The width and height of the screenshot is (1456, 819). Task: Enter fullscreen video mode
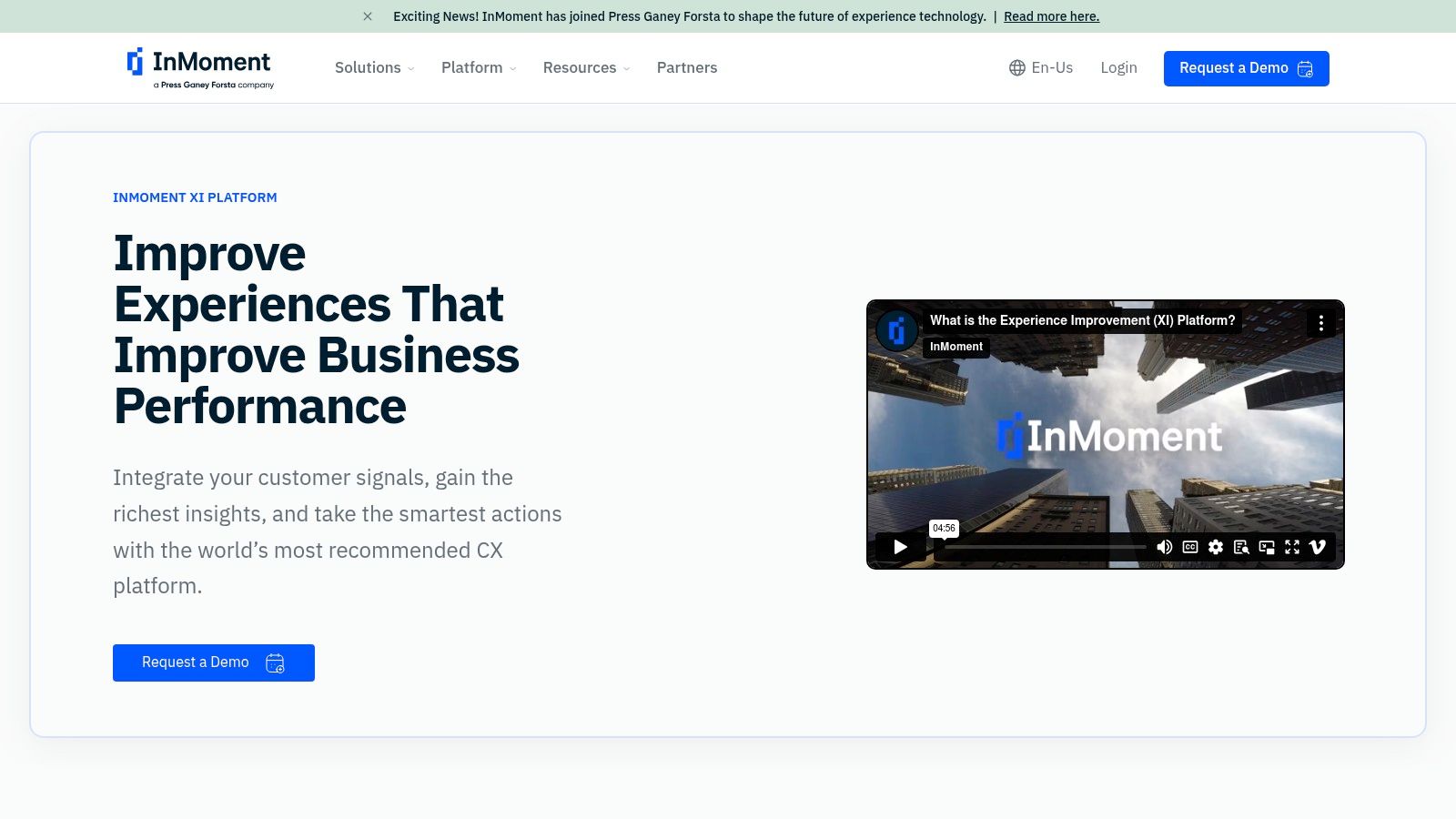coord(1292,547)
